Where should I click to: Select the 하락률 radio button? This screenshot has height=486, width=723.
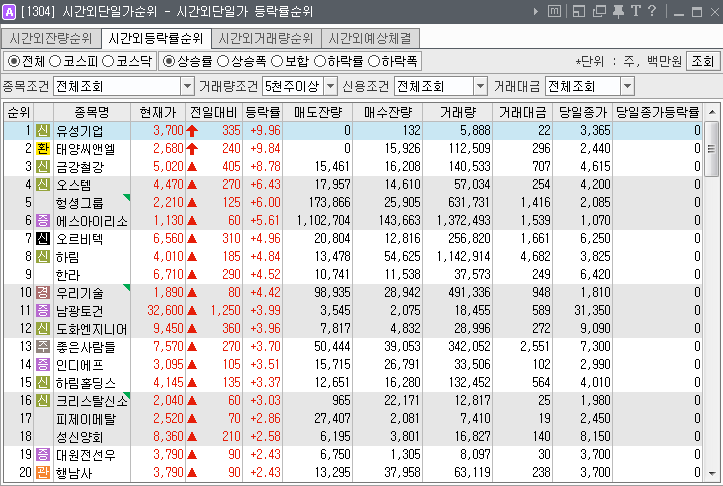320,61
